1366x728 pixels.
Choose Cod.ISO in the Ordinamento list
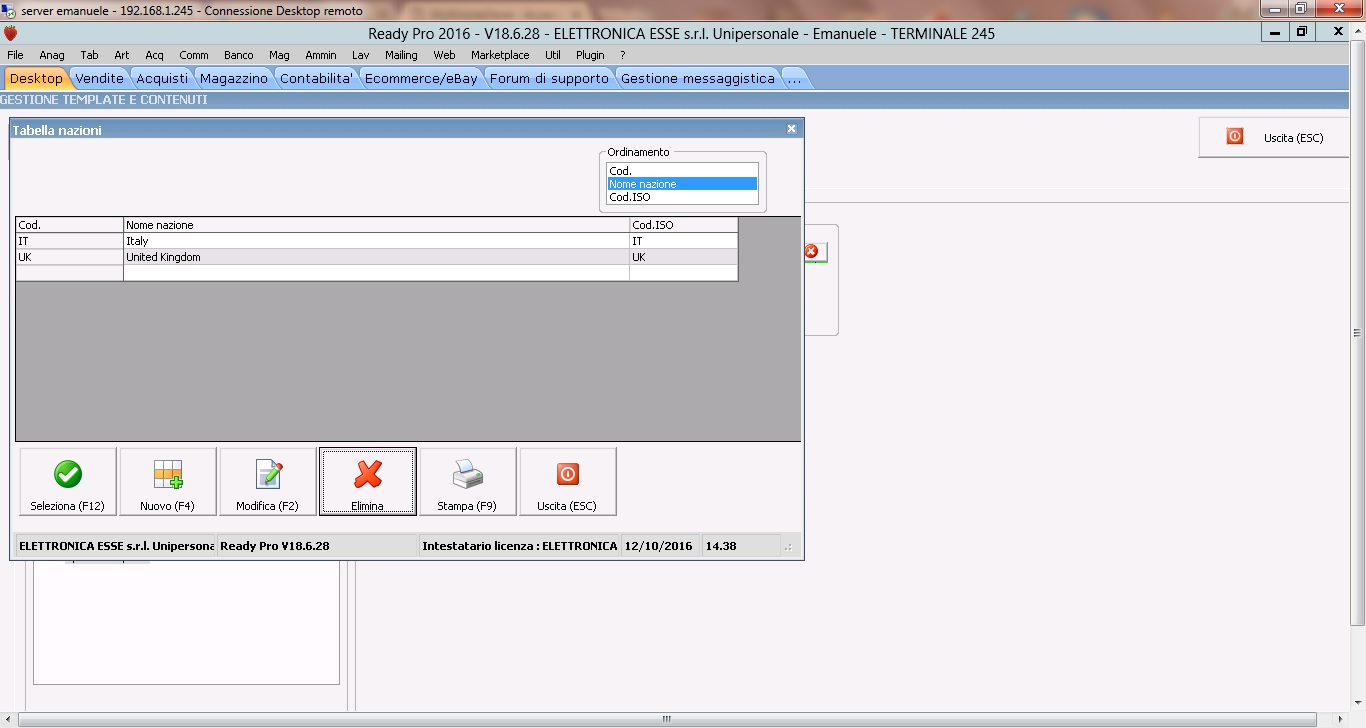[x=683, y=197]
